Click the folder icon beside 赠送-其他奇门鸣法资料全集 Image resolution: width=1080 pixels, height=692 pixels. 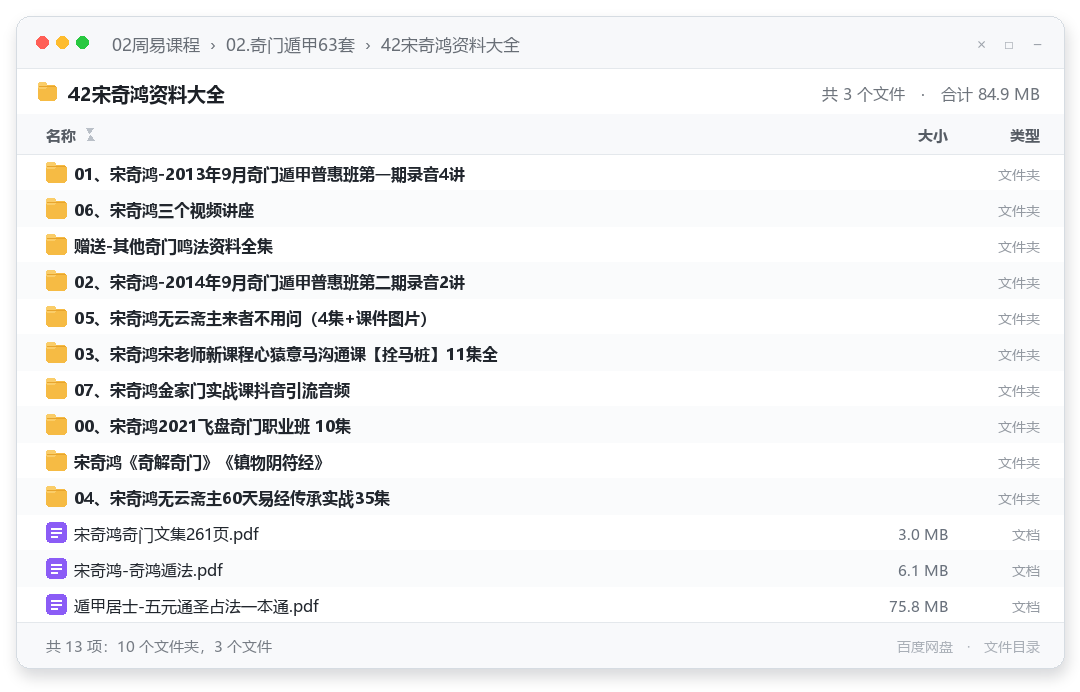[56, 245]
